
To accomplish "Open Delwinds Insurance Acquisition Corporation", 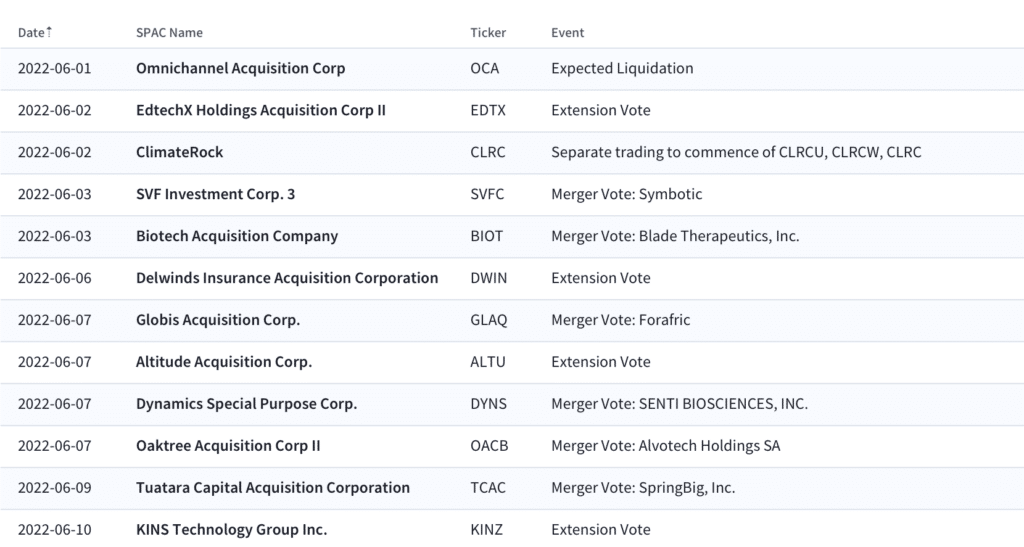I will [287, 278].
